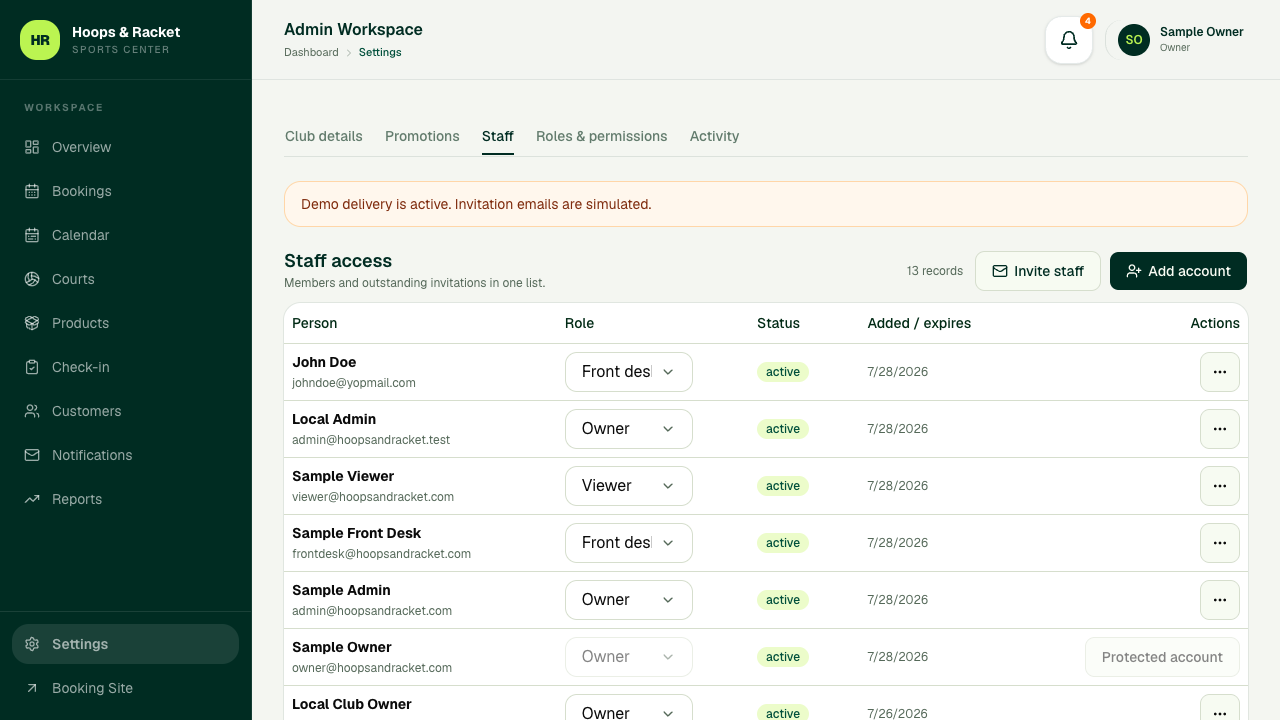Click the Add account button
Screen dimensions: 1280x720
coord(1178,271)
